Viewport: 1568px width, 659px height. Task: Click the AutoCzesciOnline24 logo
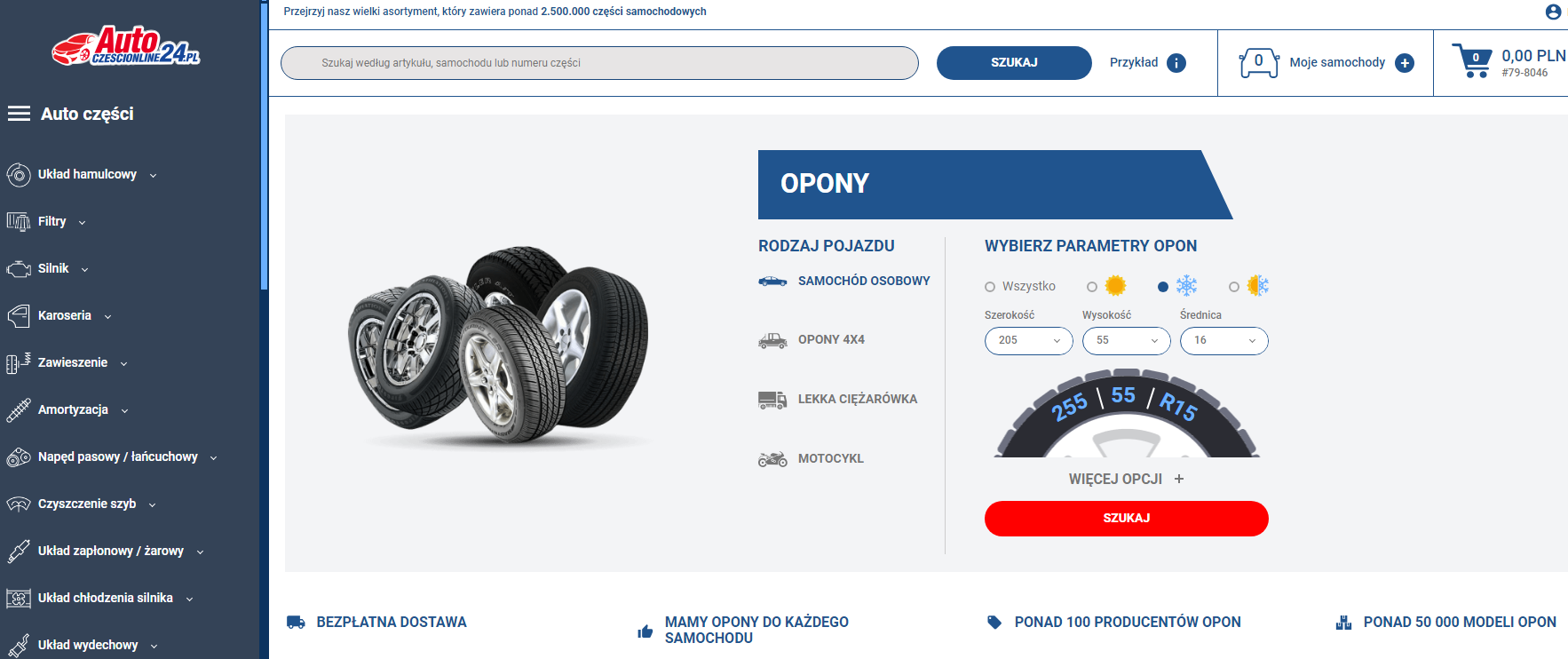[126, 46]
